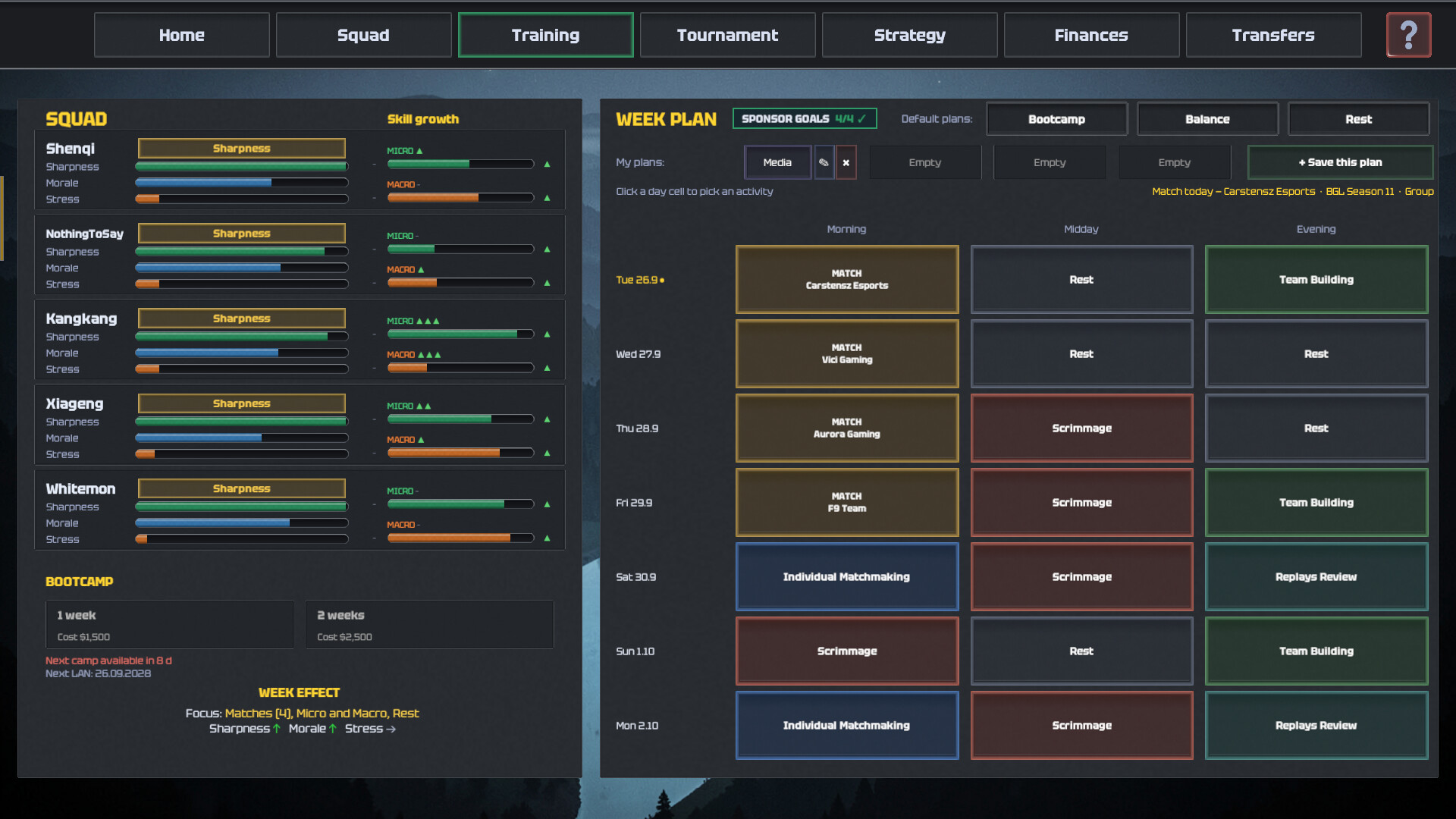
Task: Open the help question mark button
Action: (x=1408, y=35)
